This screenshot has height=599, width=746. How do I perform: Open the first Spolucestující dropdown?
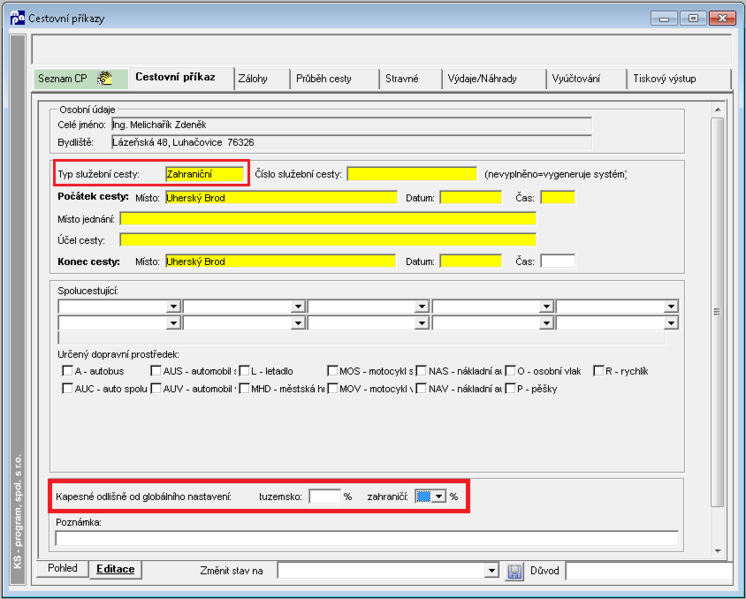click(x=173, y=306)
